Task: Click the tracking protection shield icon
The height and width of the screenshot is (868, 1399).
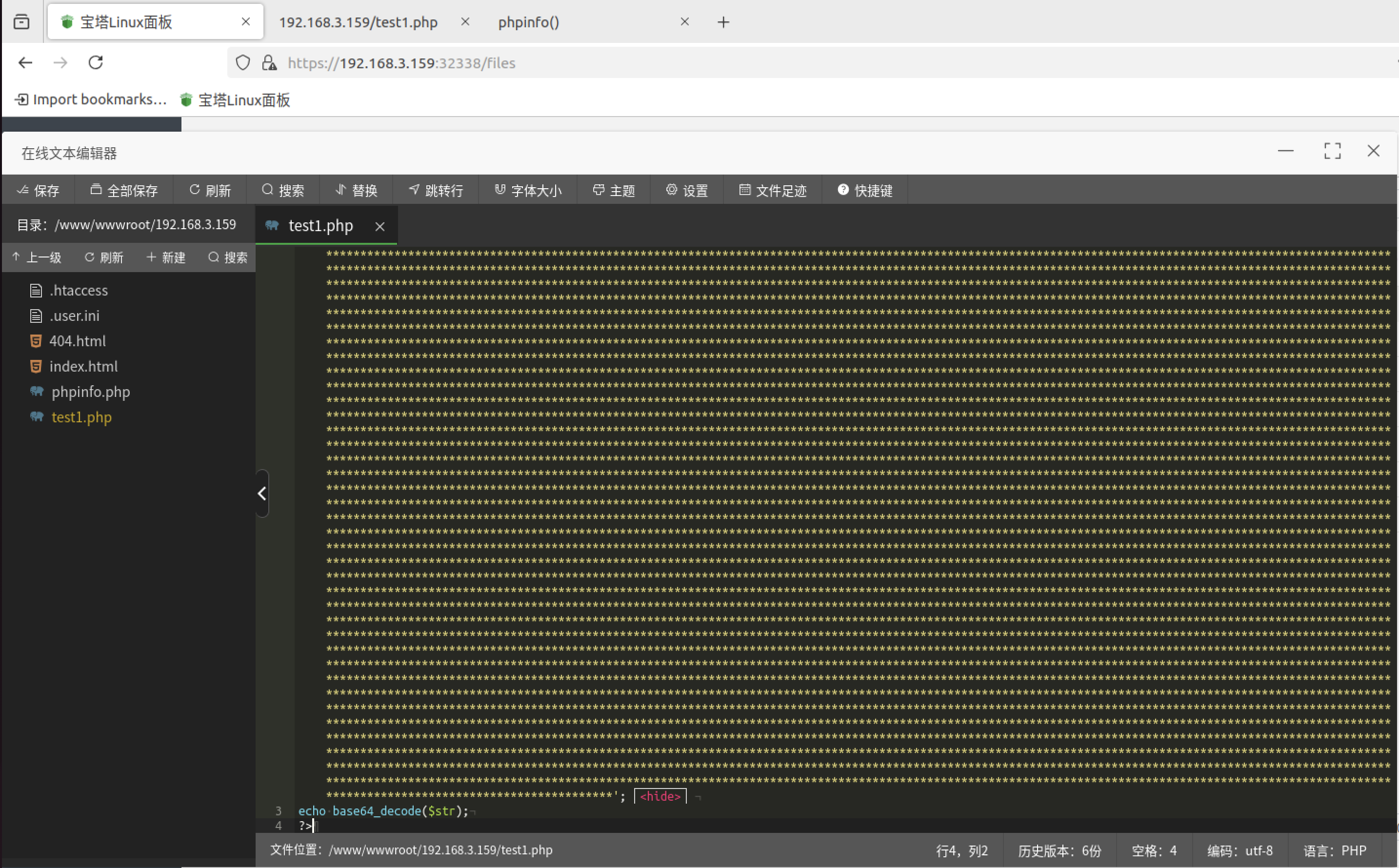Action: (243, 62)
